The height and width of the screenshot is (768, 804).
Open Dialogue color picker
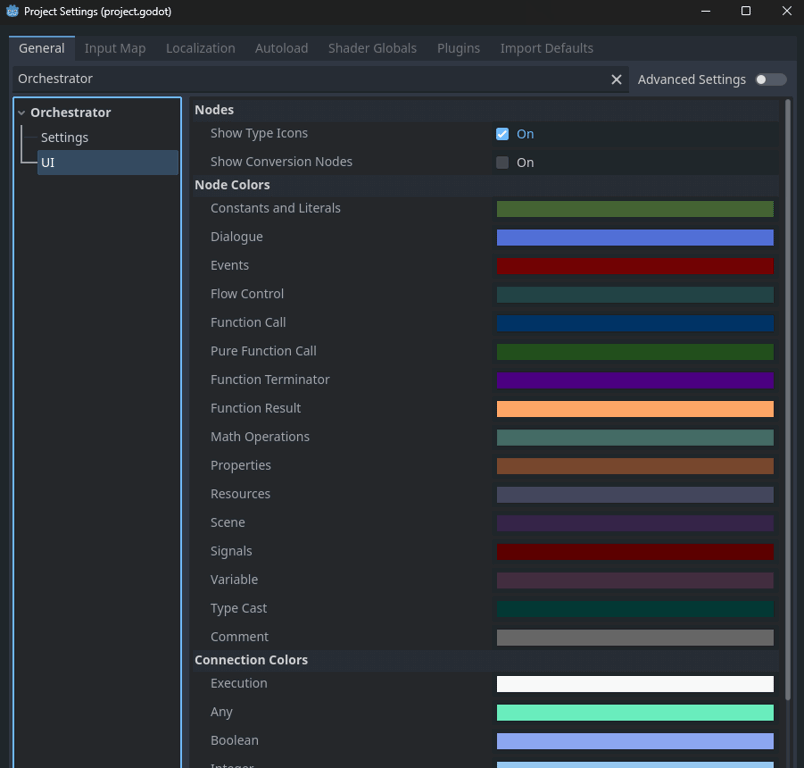(635, 237)
